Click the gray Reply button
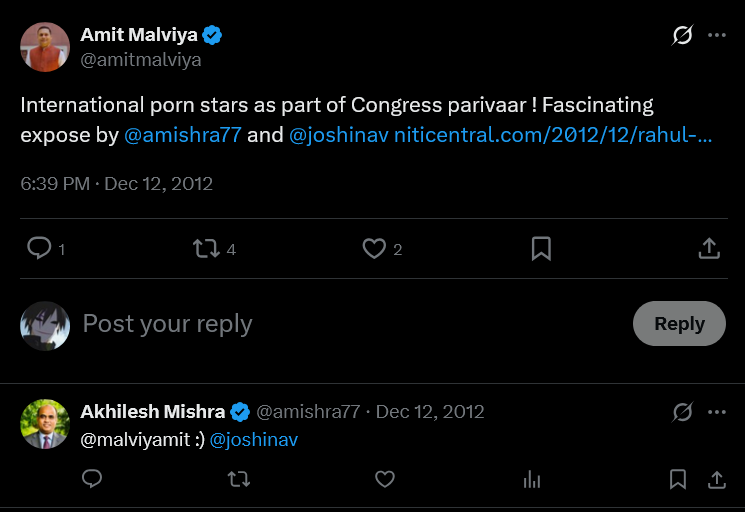Screen dimensions: 745x512 (x=679, y=323)
